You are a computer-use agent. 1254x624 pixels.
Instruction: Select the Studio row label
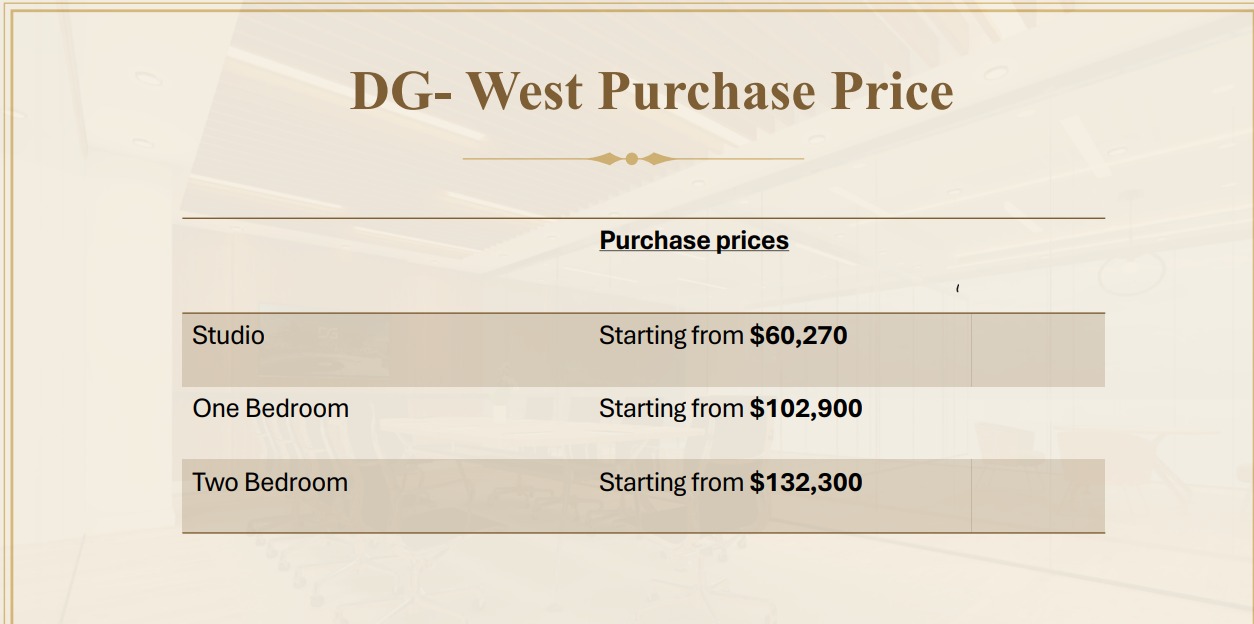click(229, 335)
